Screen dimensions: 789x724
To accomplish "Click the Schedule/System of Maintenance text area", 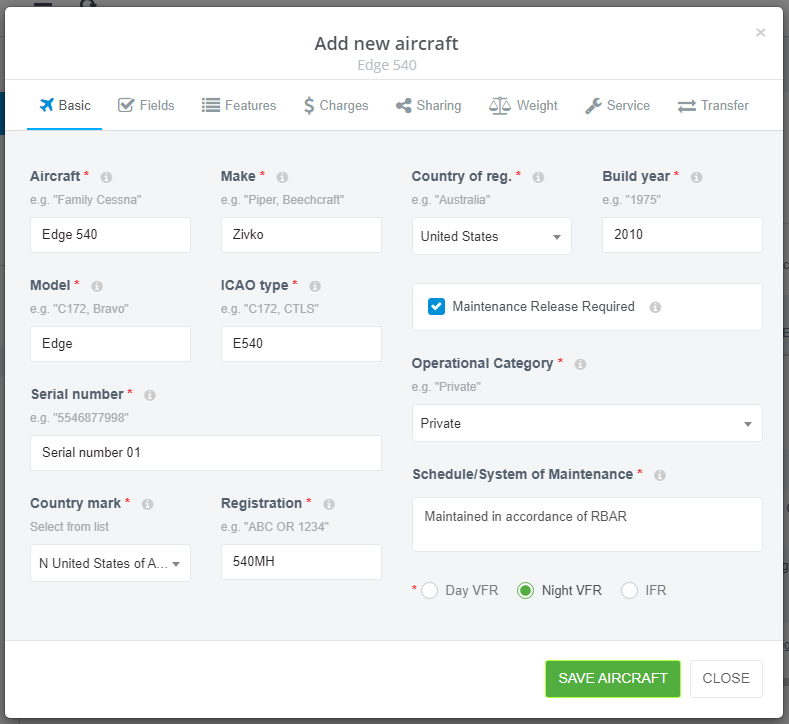I will point(587,524).
